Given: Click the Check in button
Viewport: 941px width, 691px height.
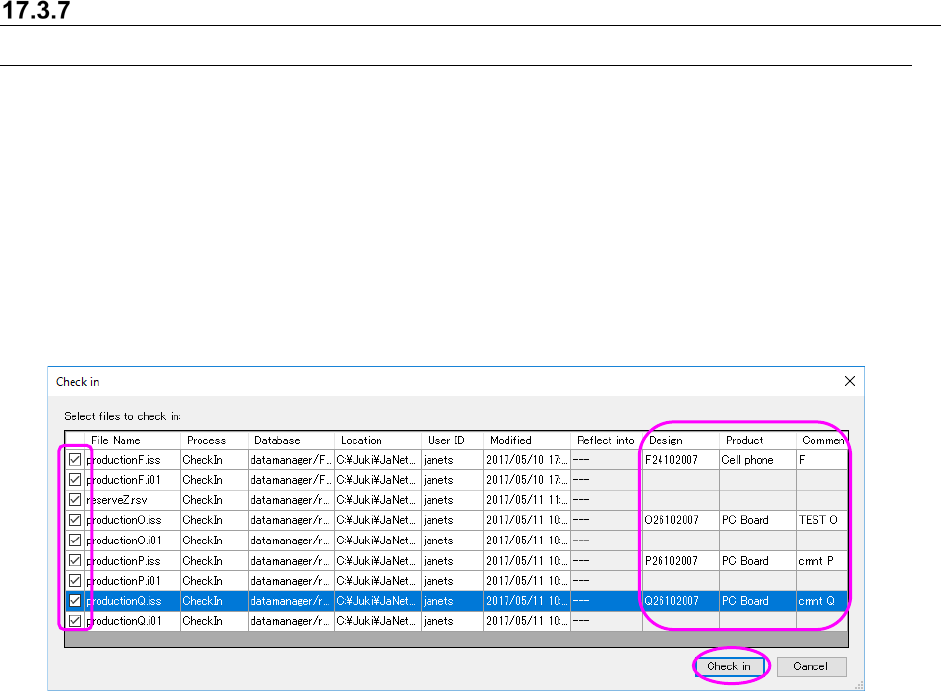Looking at the screenshot, I should (x=729, y=666).
